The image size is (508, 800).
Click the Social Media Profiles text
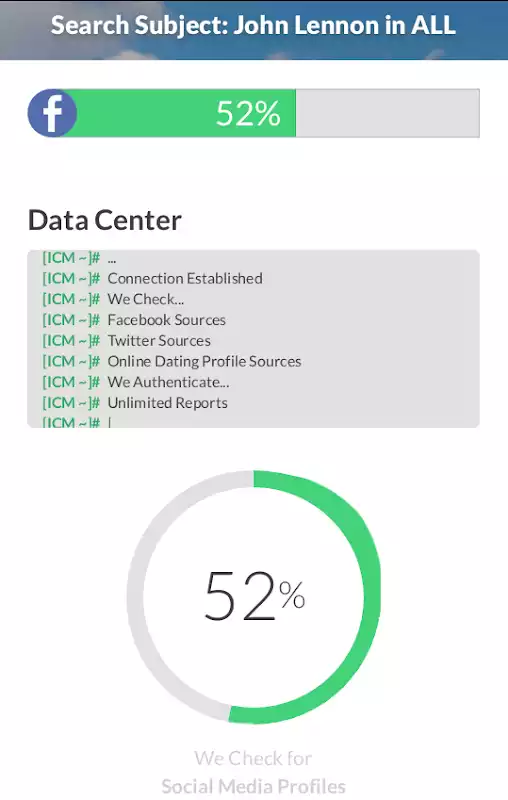253,786
